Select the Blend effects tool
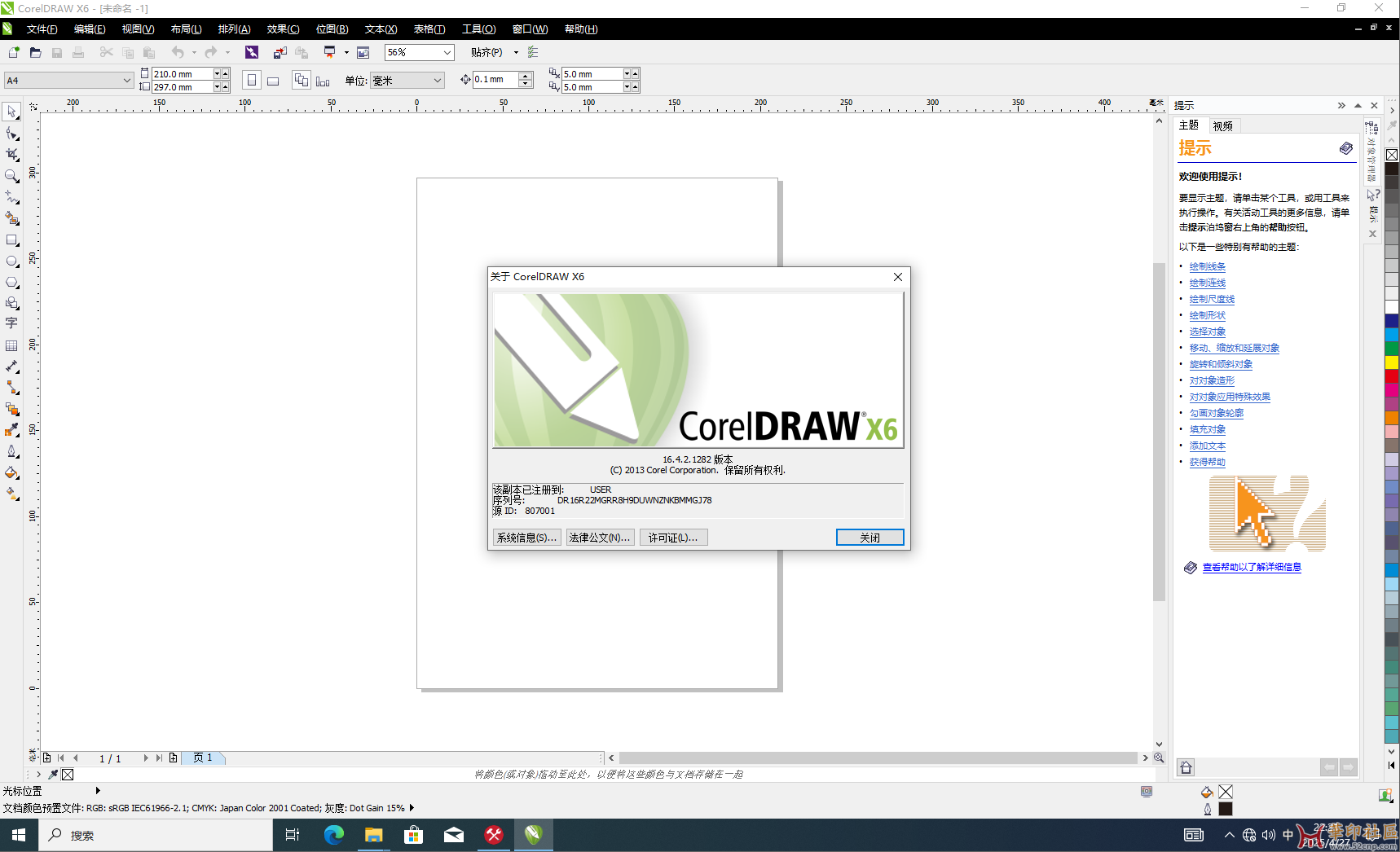Viewport: 1400px width, 852px height. tap(11, 409)
